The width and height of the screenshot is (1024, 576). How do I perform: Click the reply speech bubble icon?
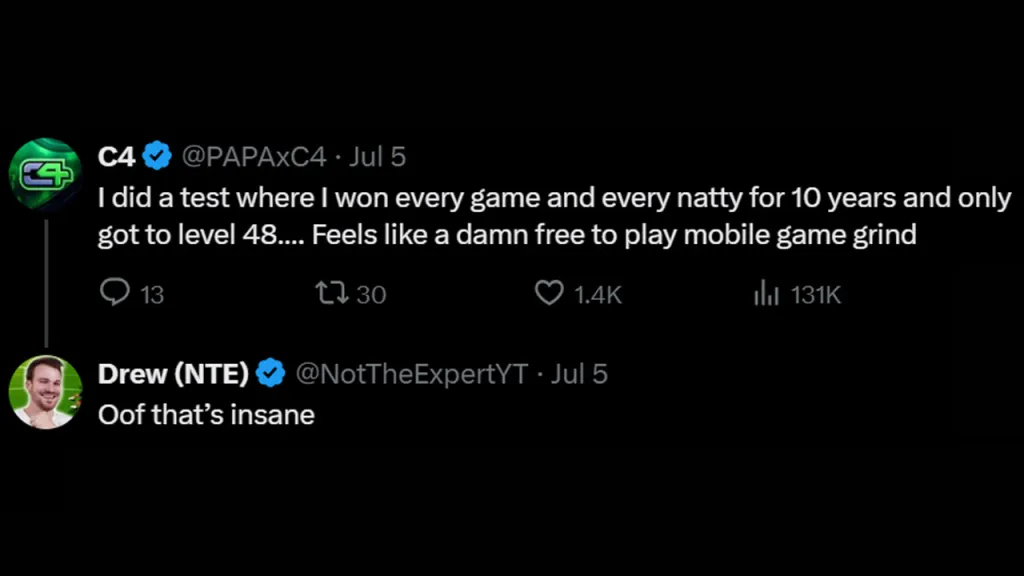click(115, 293)
